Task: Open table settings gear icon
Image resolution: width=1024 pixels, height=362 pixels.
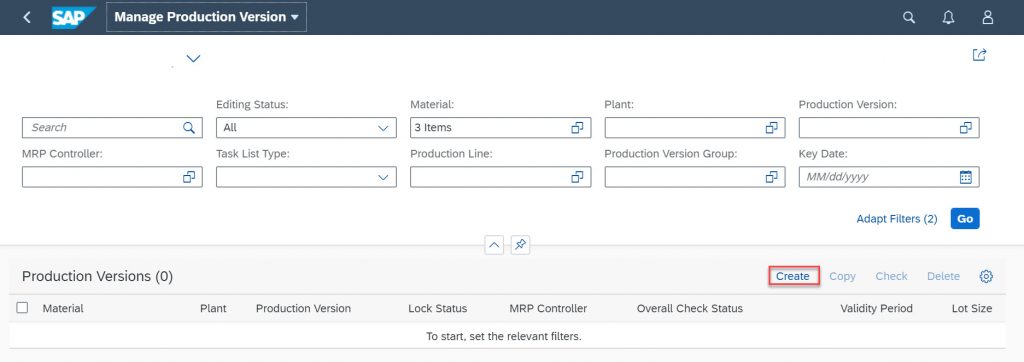Action: click(986, 276)
